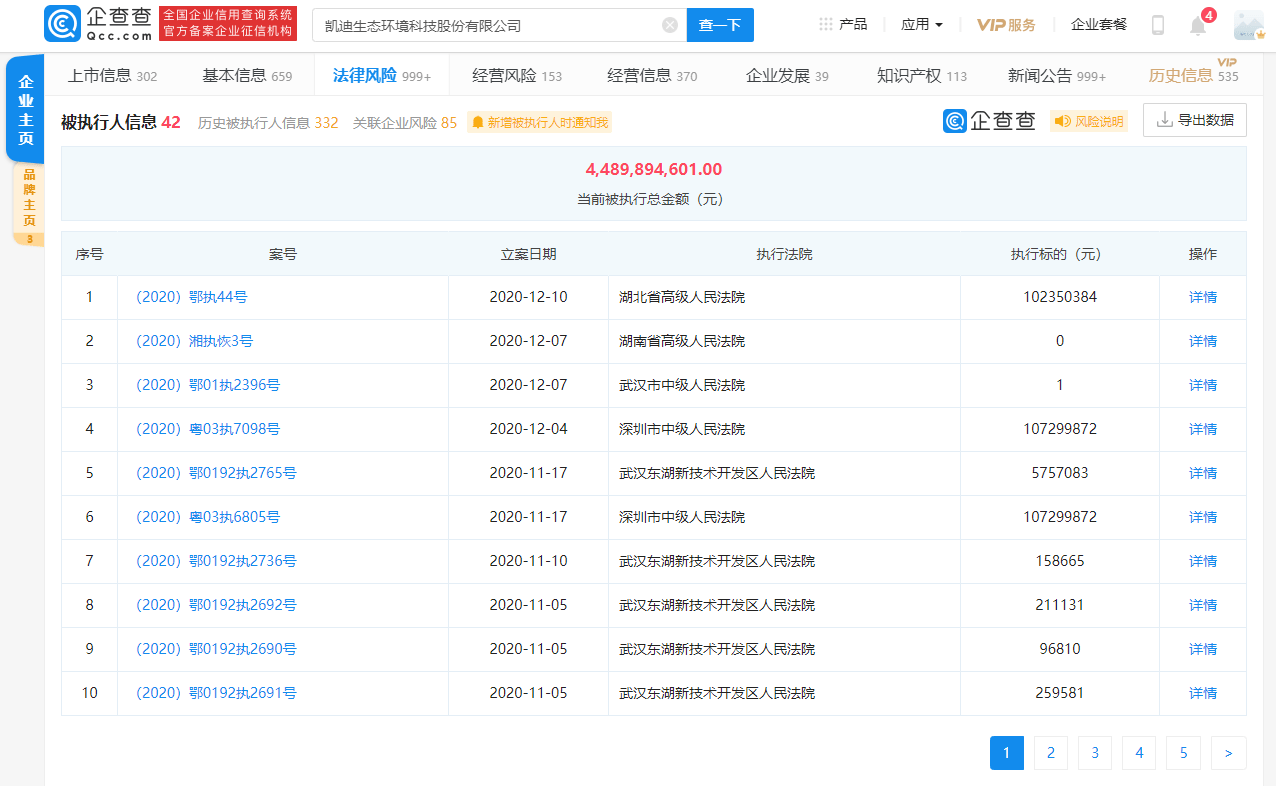The width and height of the screenshot is (1276, 786).
Task: Open 历史被执行人信息 332
Action: [x=268, y=122]
